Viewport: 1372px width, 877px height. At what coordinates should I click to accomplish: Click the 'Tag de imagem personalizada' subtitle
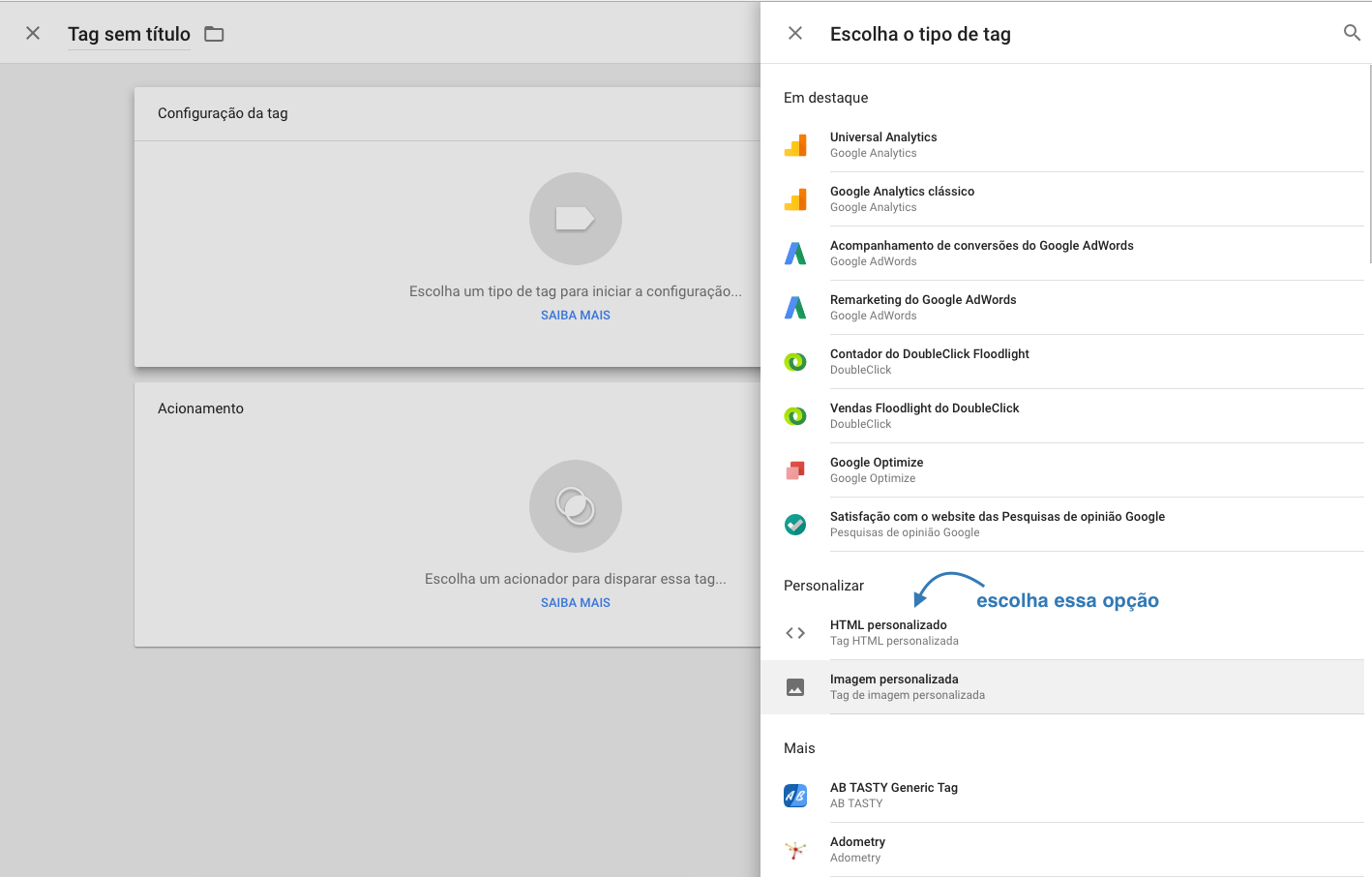(908, 695)
